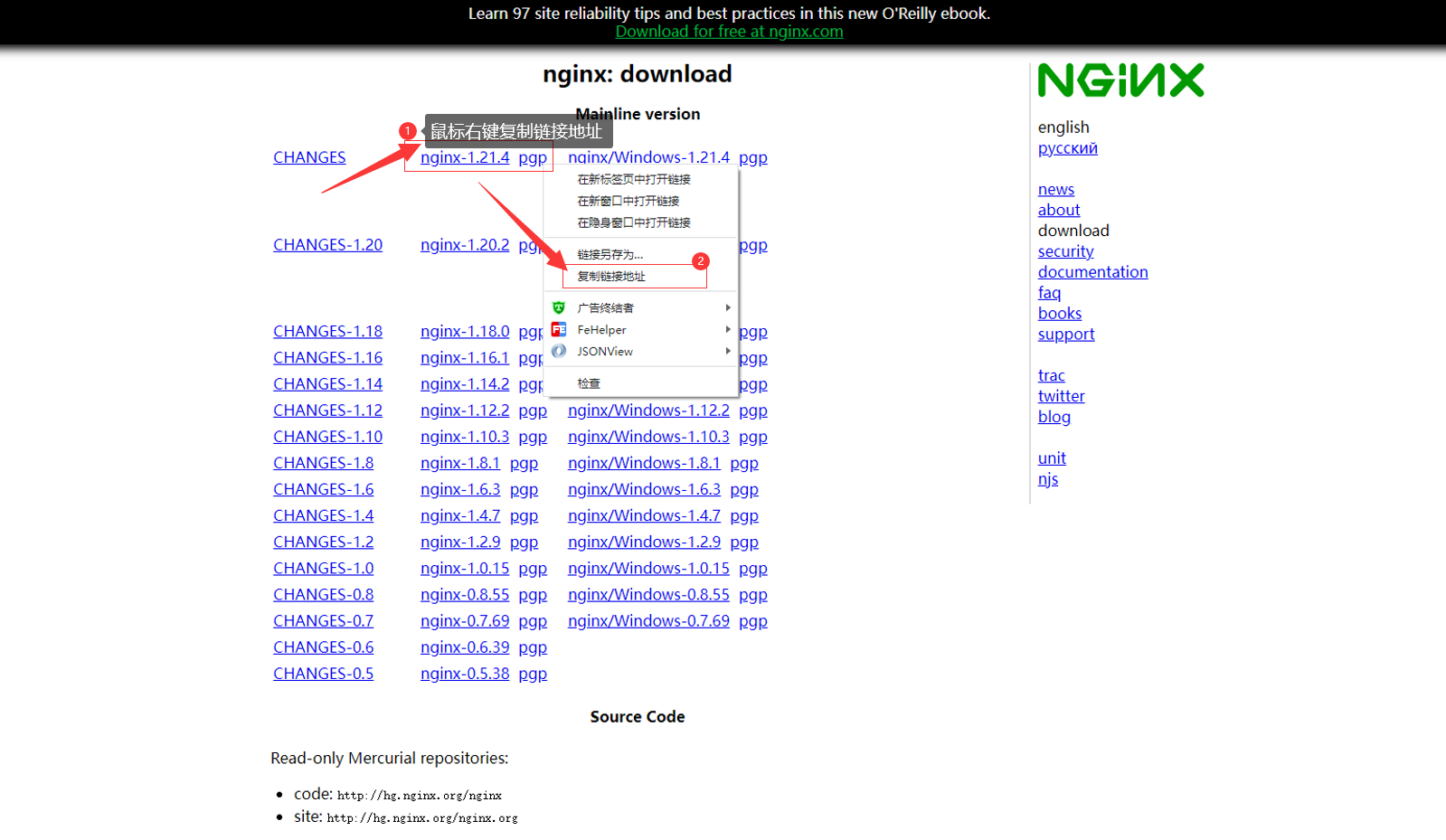Open the CHANGES-1.16 link
Image resolution: width=1446 pixels, height=840 pixels.
(328, 358)
